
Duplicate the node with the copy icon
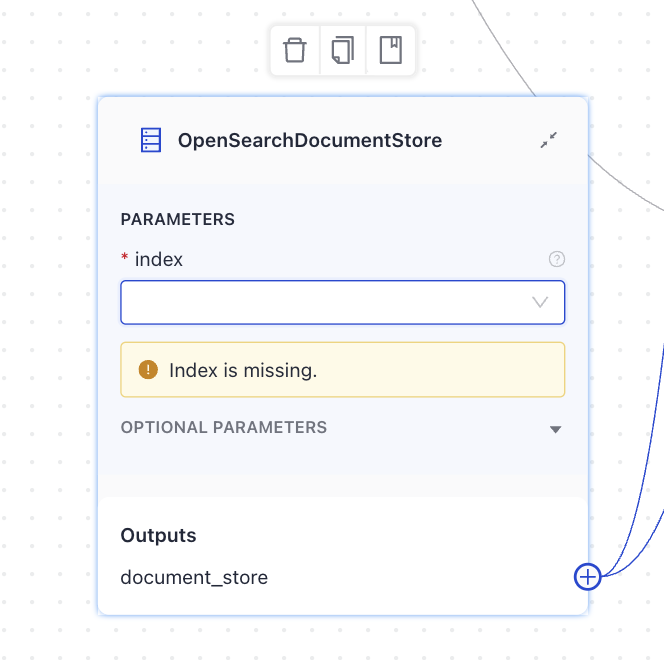(x=343, y=50)
